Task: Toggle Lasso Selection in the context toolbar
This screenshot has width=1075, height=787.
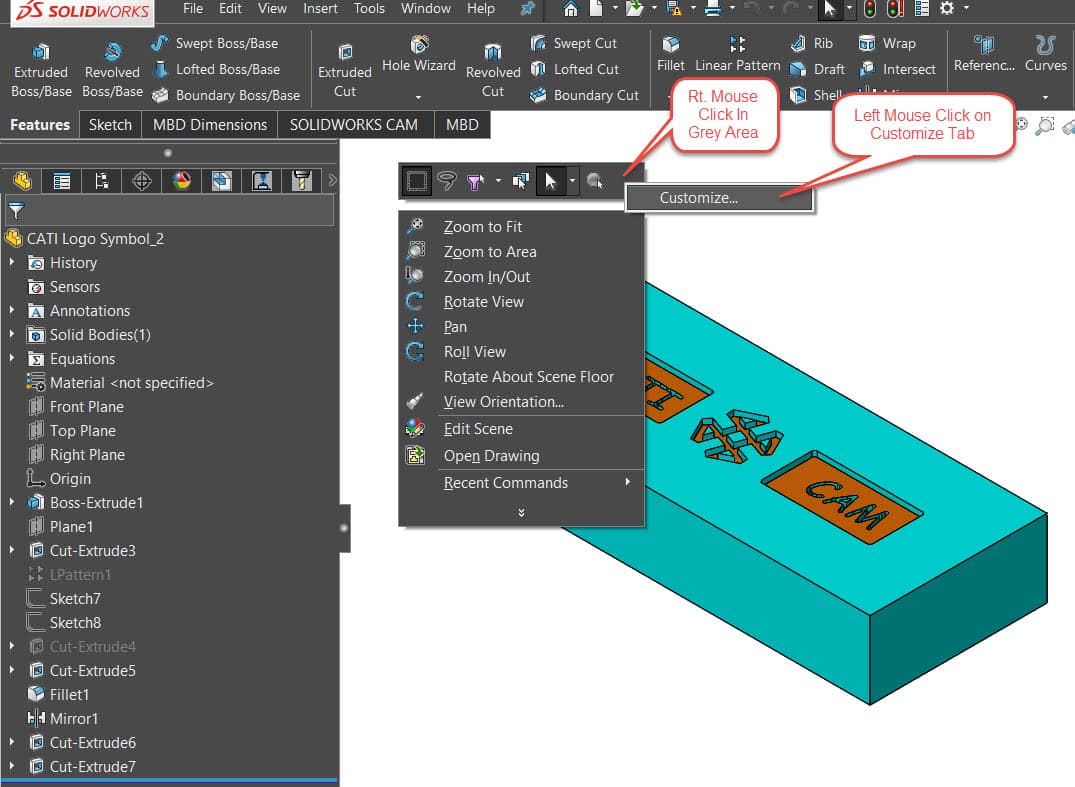Action: [x=447, y=181]
